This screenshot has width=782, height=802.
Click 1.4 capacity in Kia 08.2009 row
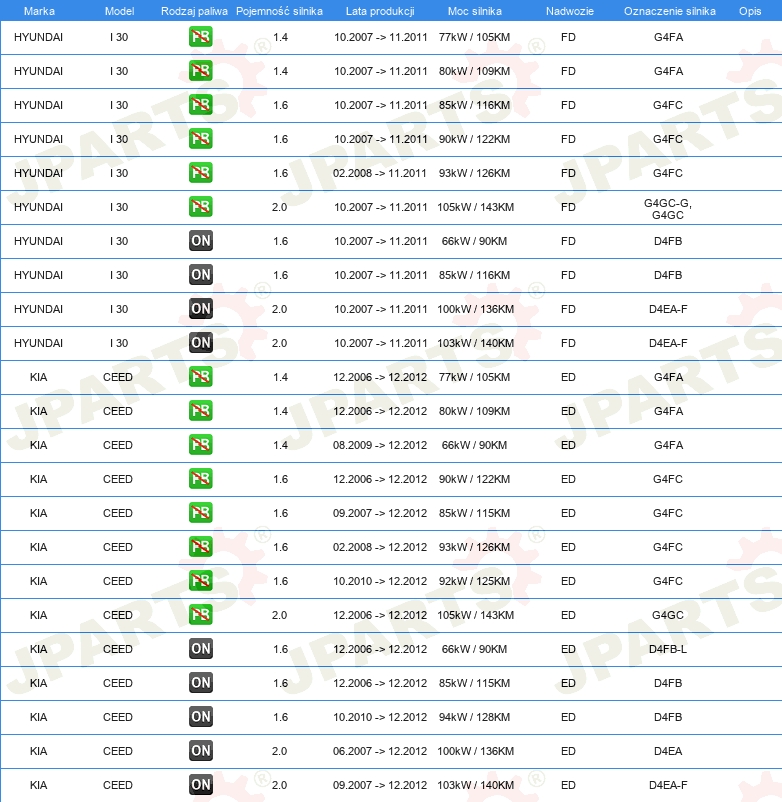(280, 445)
